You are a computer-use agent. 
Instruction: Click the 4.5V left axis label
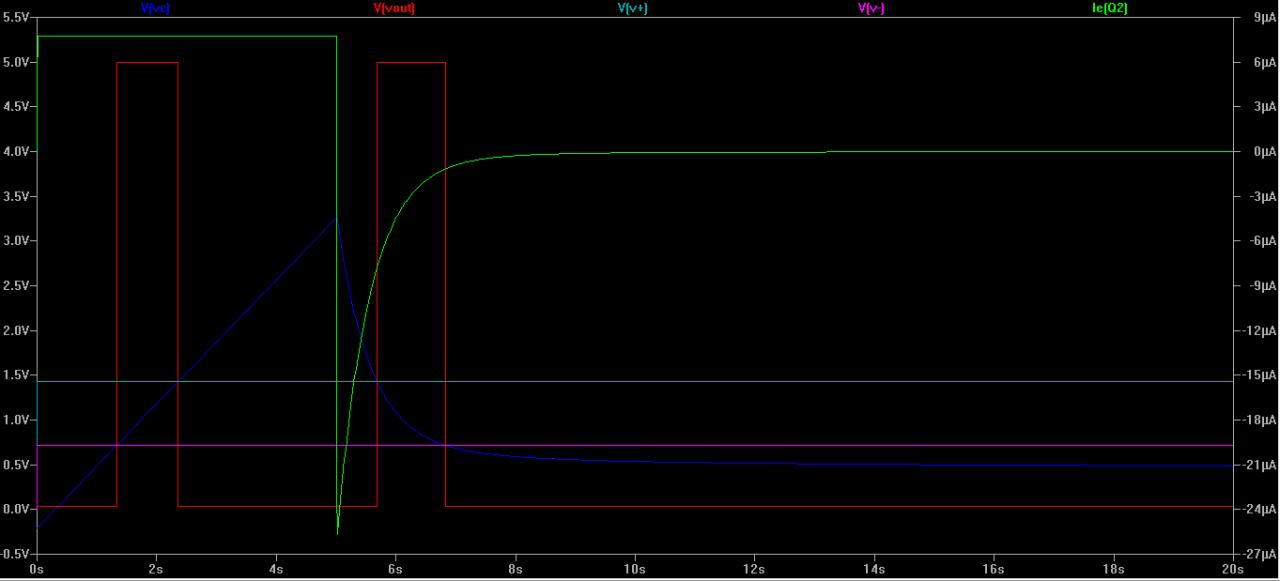point(16,106)
